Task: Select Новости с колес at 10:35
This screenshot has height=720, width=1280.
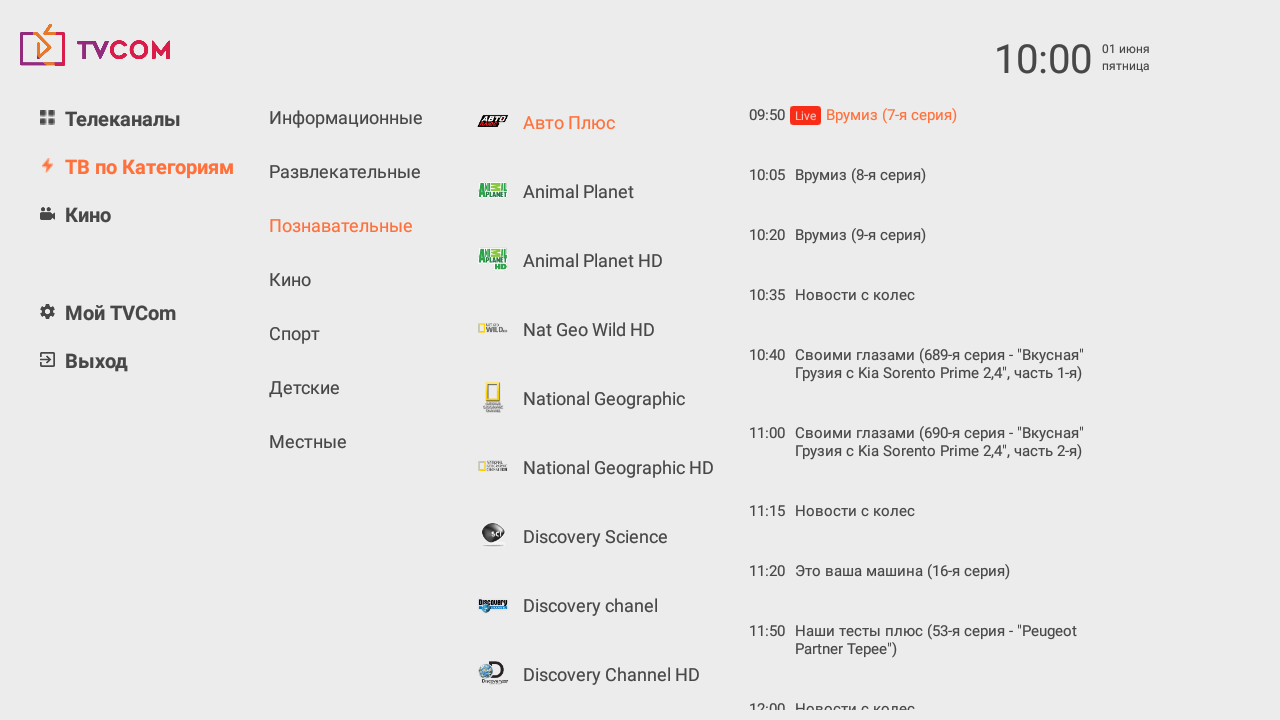Action: 855,295
